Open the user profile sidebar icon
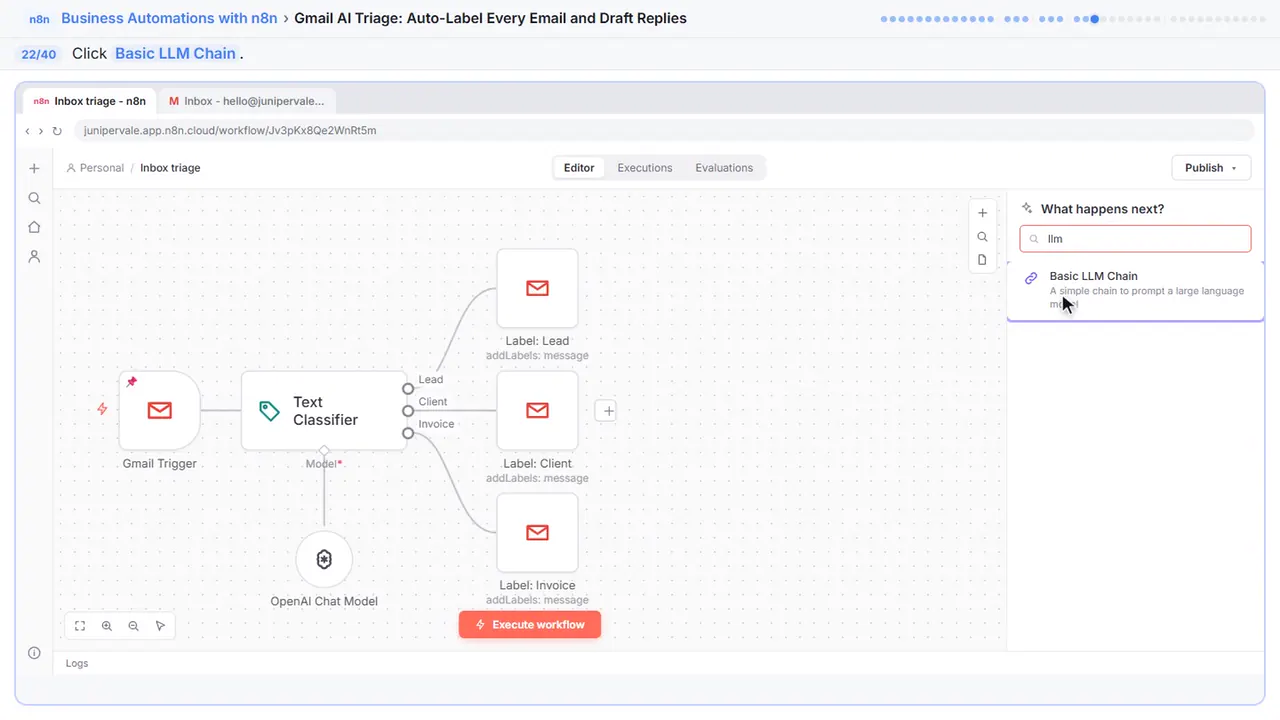 pos(34,256)
